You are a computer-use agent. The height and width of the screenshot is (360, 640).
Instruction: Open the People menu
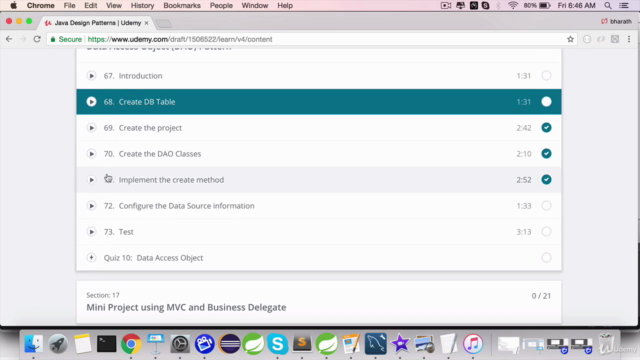coord(221,6)
